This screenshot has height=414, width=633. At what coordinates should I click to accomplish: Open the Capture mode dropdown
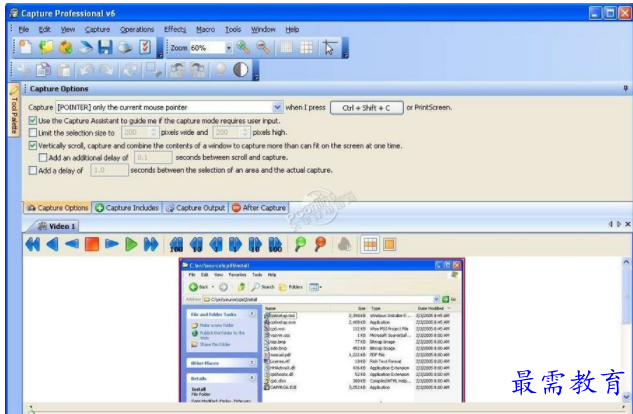point(277,107)
